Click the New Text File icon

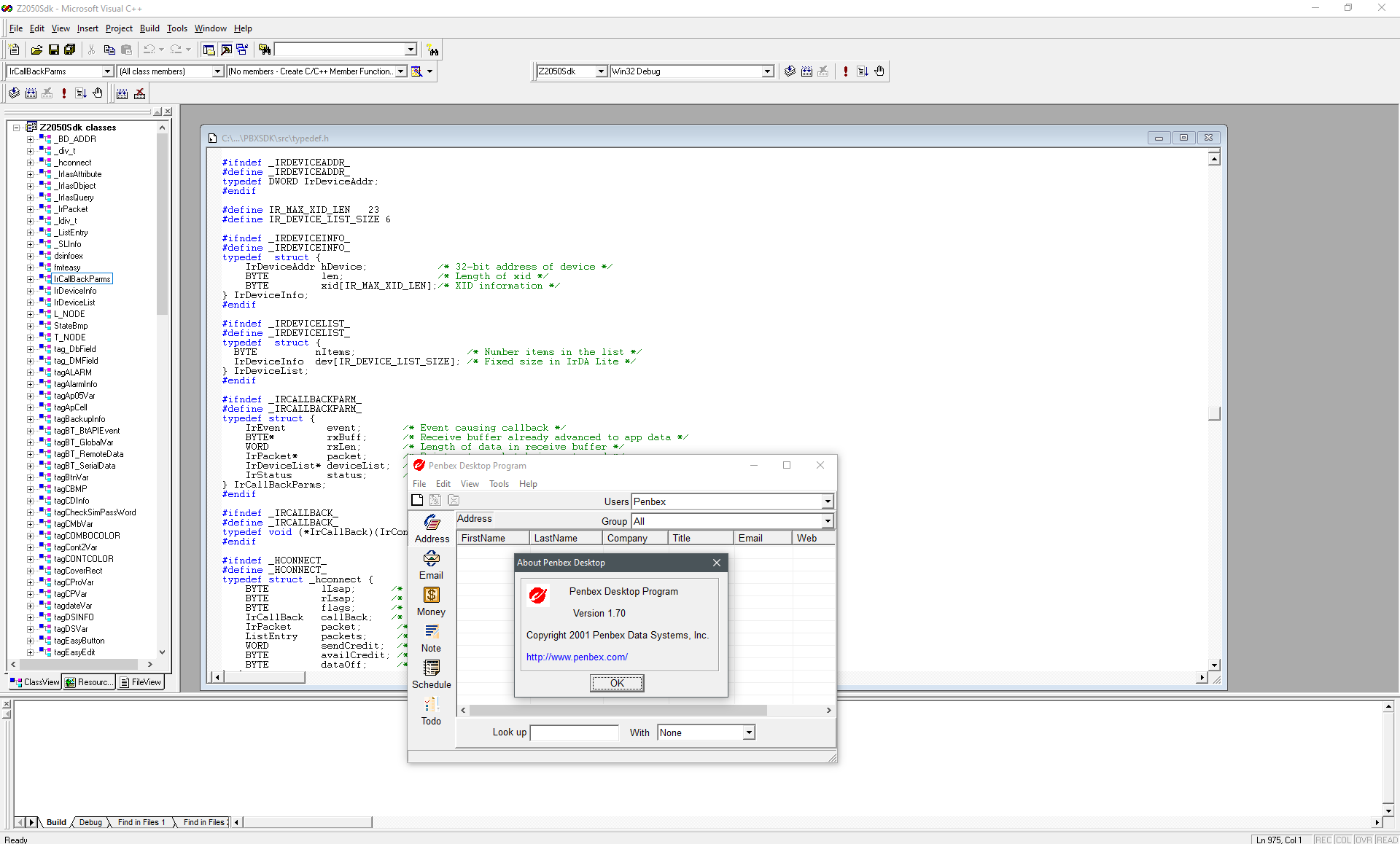pos(13,49)
